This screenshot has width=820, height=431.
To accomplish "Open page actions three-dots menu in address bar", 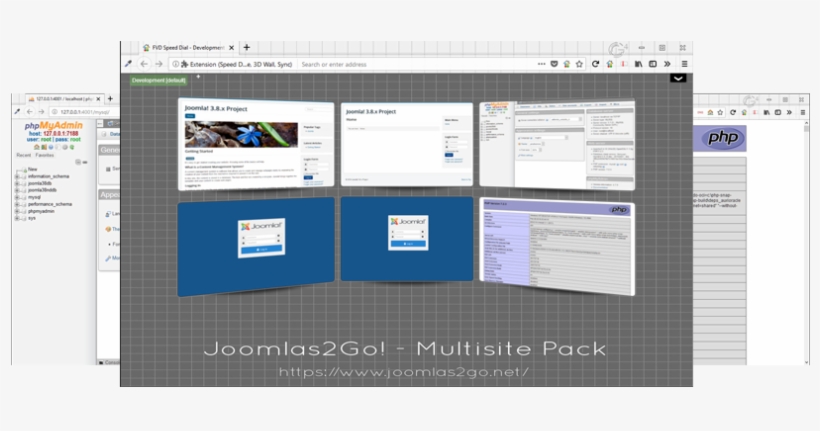I will (x=541, y=64).
